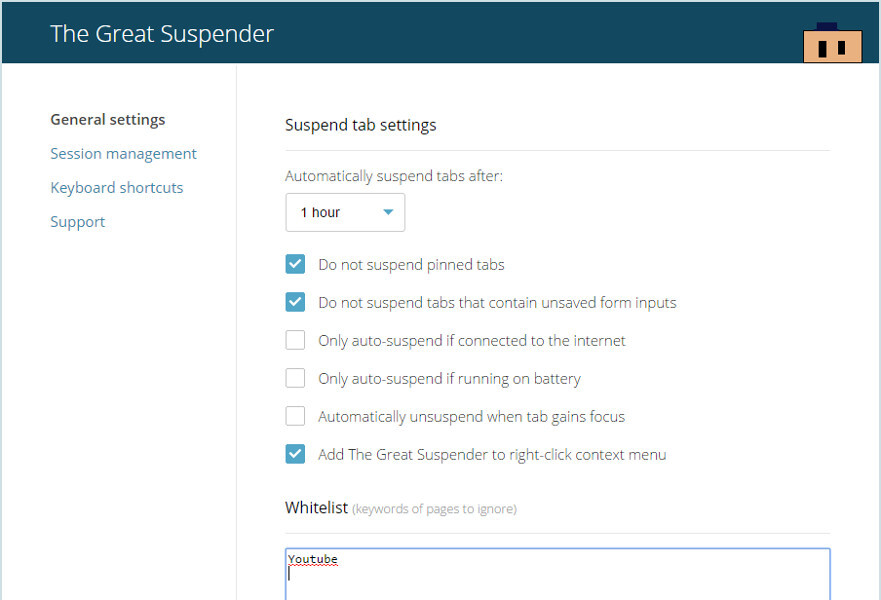The height and width of the screenshot is (600, 881).
Task: Click the chevron on the '1 hour' selector
Action: [388, 212]
